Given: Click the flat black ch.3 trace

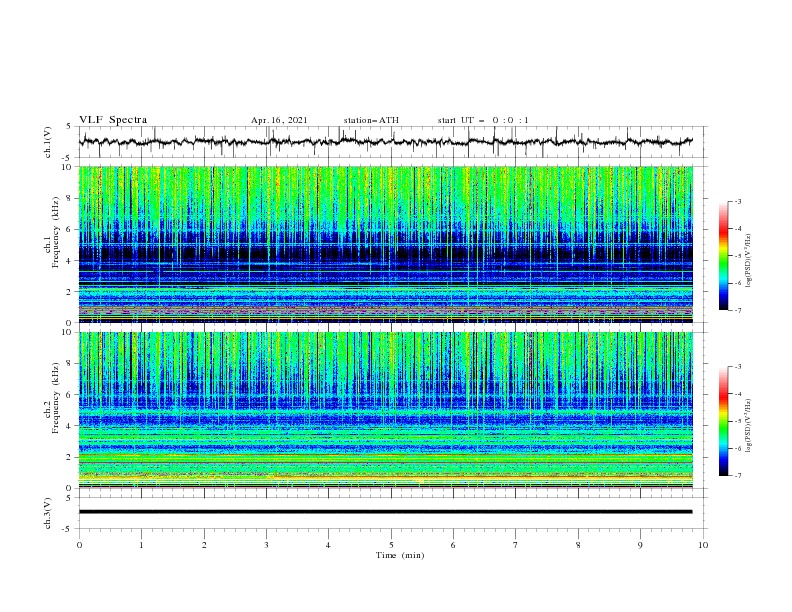Looking at the screenshot, I should point(385,512).
